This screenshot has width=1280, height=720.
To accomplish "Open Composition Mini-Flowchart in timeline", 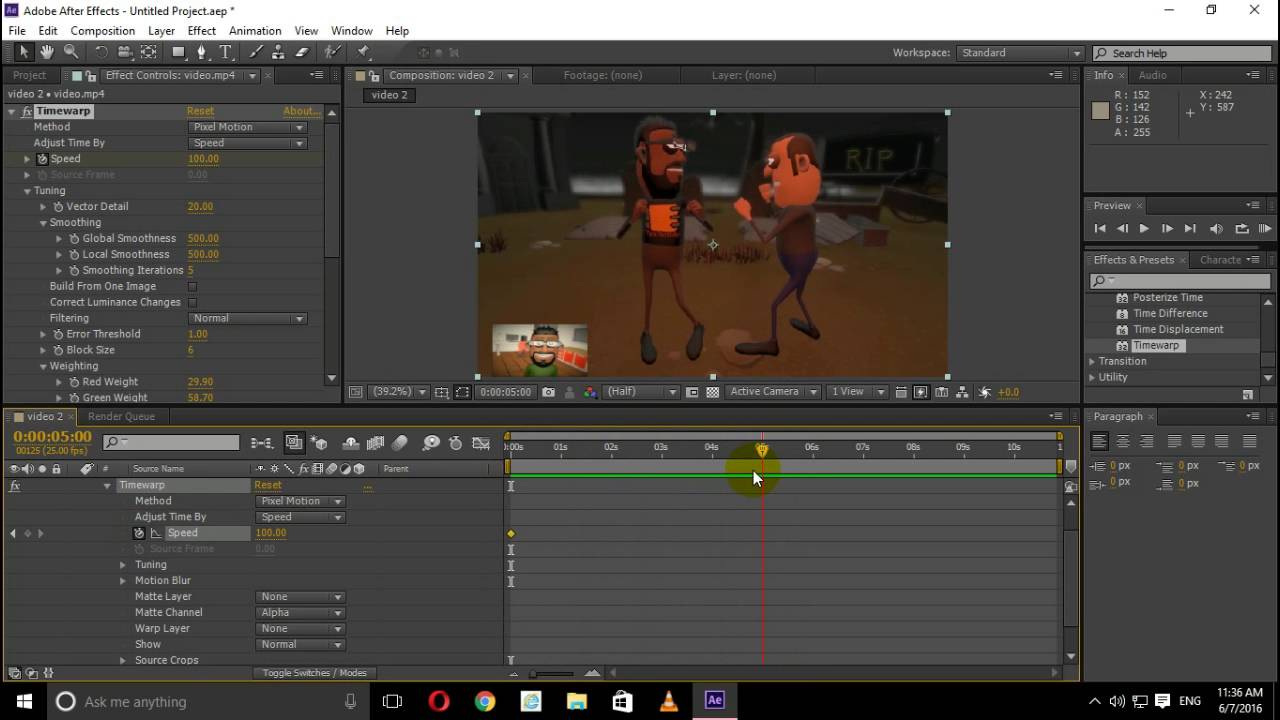I will tap(262, 443).
